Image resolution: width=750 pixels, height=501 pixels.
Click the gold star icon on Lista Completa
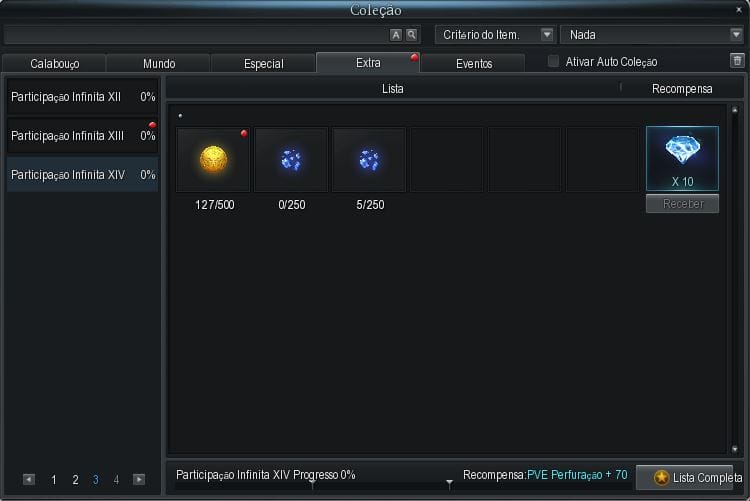(x=662, y=477)
